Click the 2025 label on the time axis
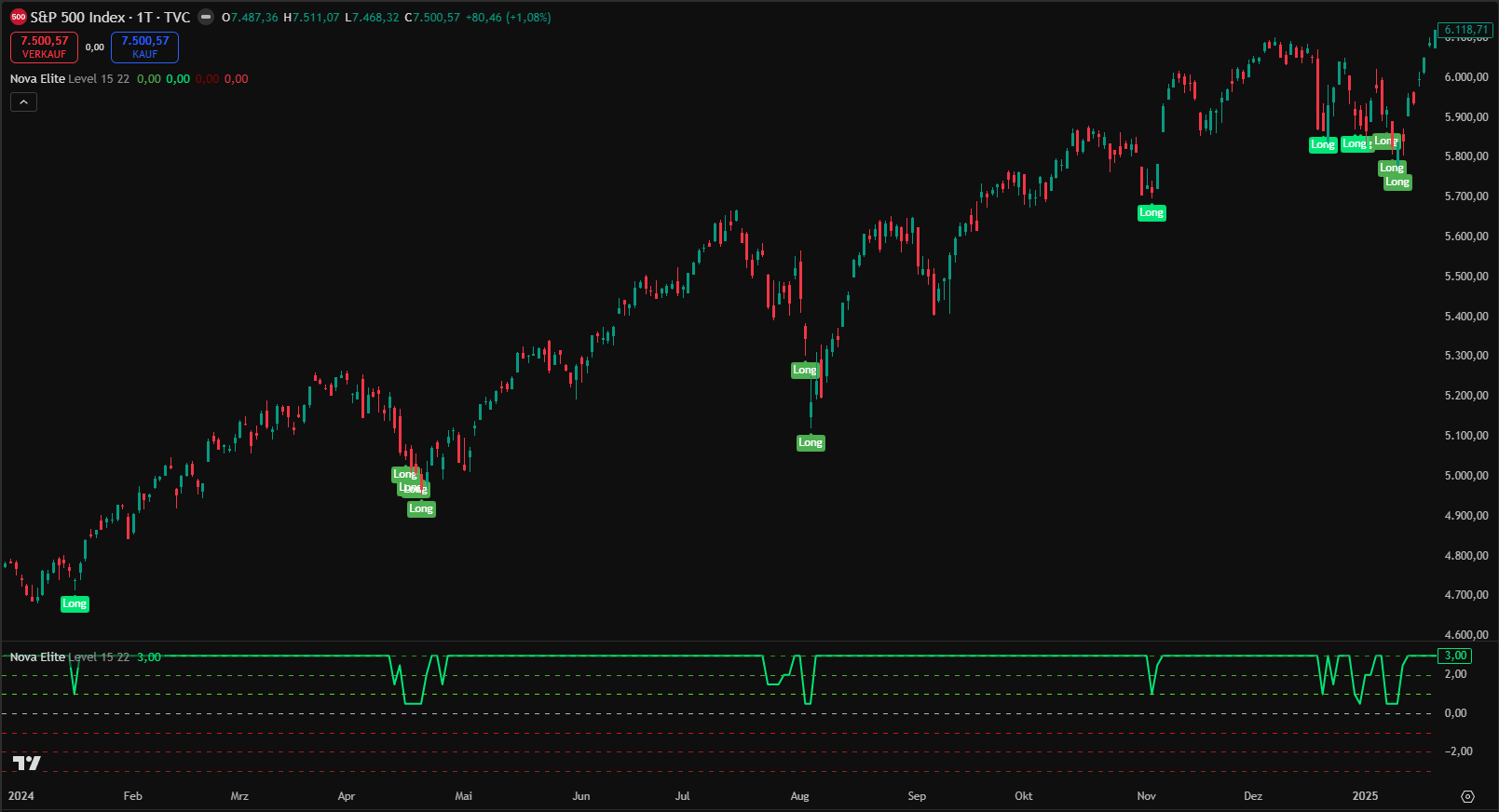This screenshot has height=812, width=1499. [1365, 796]
